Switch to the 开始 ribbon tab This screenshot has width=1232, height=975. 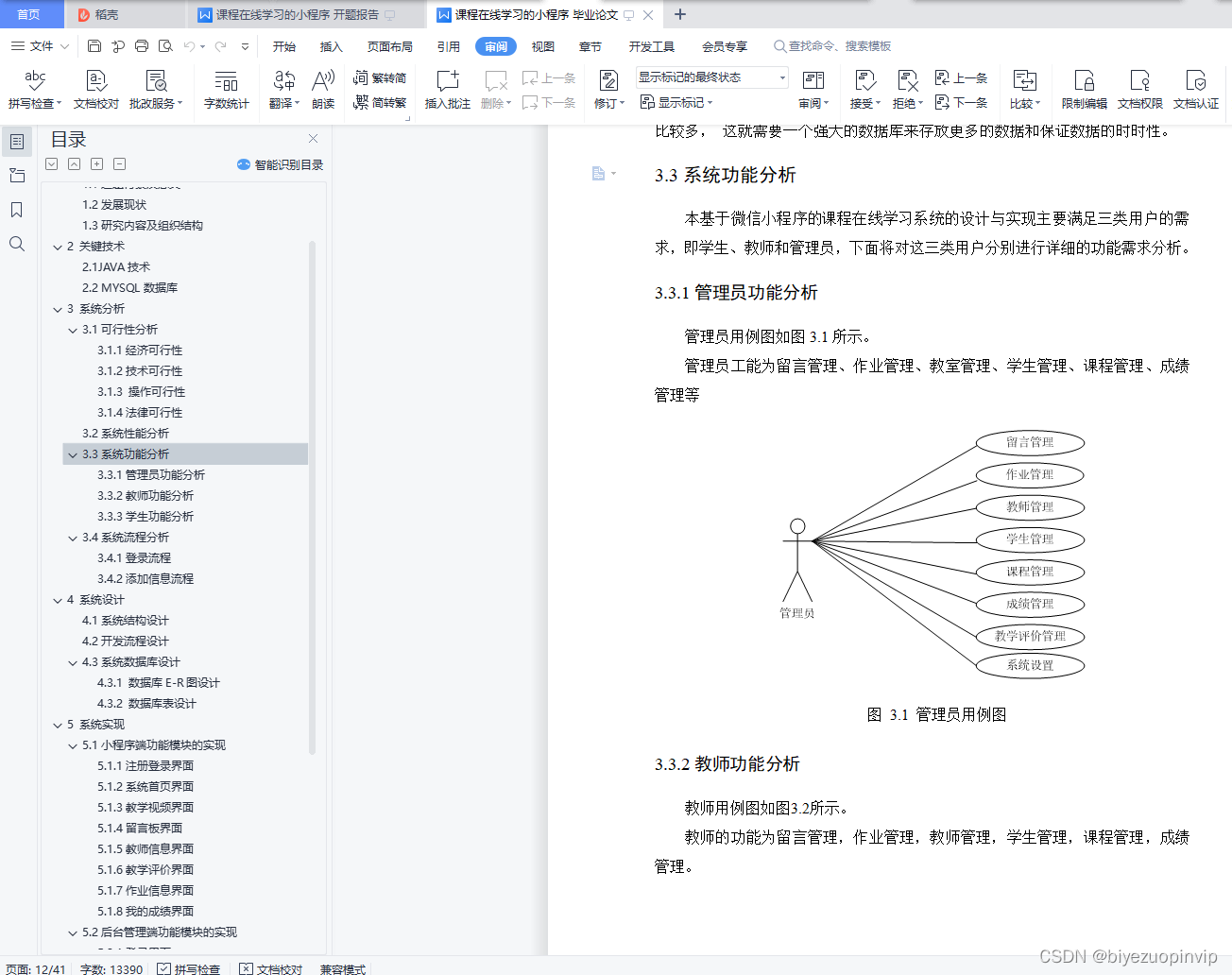(x=284, y=46)
